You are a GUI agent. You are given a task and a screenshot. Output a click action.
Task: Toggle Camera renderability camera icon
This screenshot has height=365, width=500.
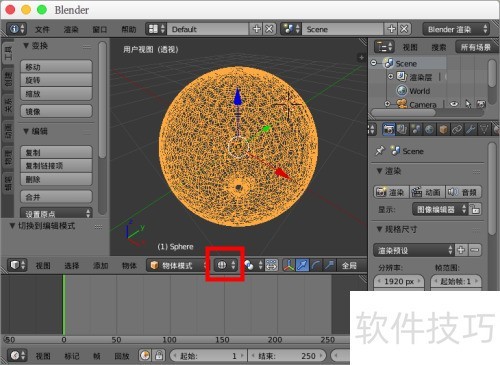click(x=481, y=104)
